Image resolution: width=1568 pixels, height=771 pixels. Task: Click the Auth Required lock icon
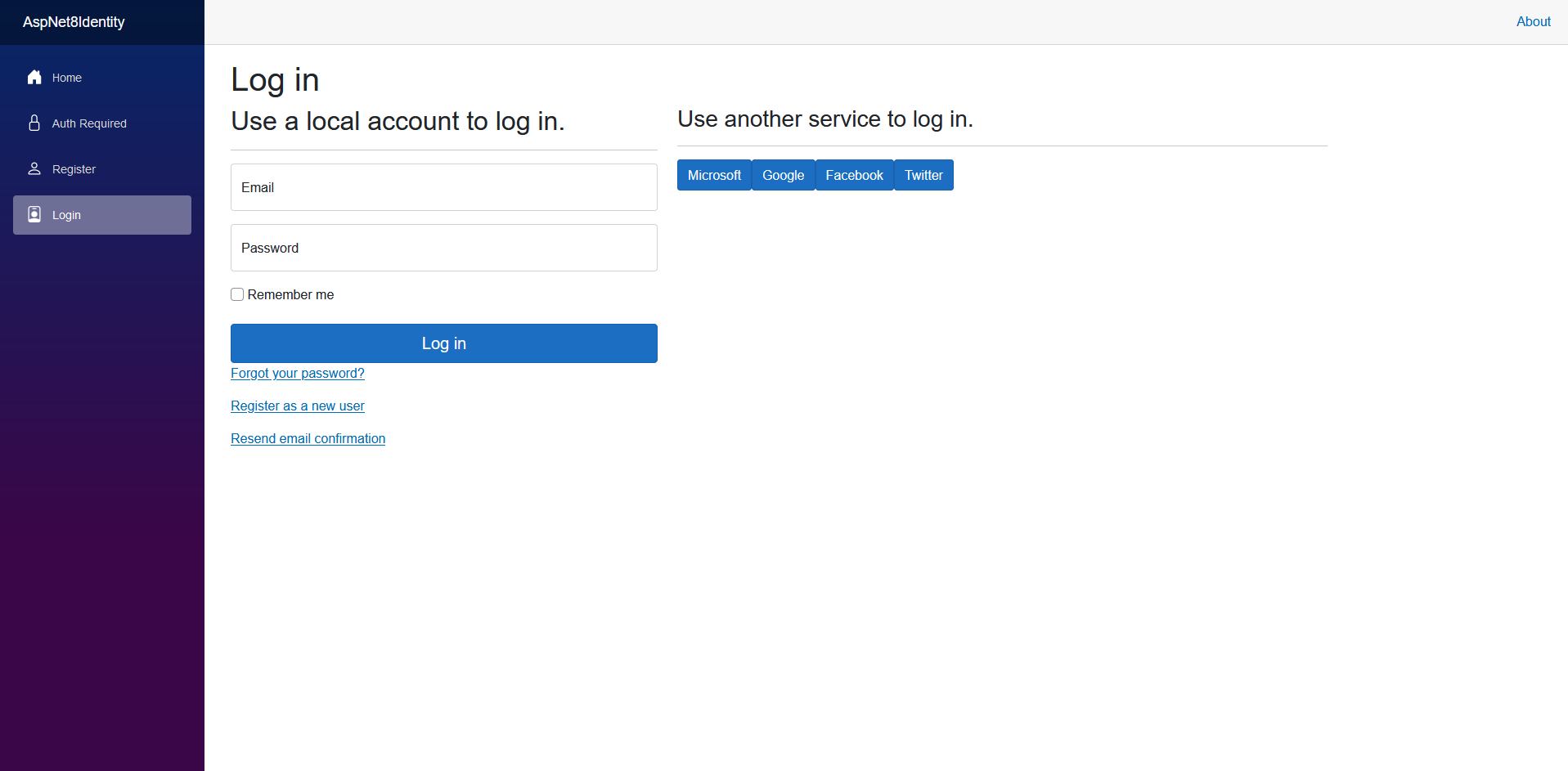coord(34,123)
